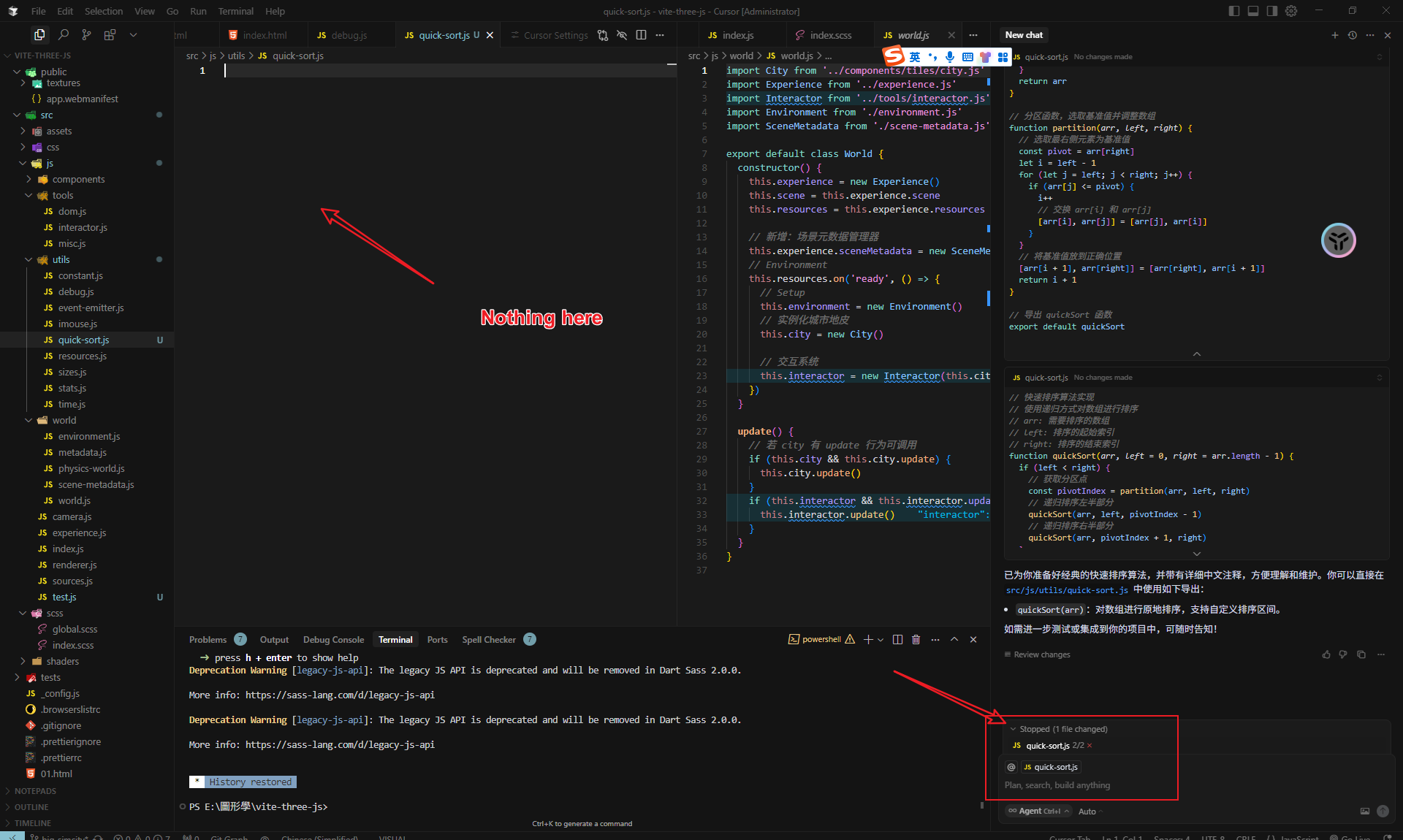The width and height of the screenshot is (1403, 840).
Task: Click the settings gear in the title bar
Action: click(1292, 11)
